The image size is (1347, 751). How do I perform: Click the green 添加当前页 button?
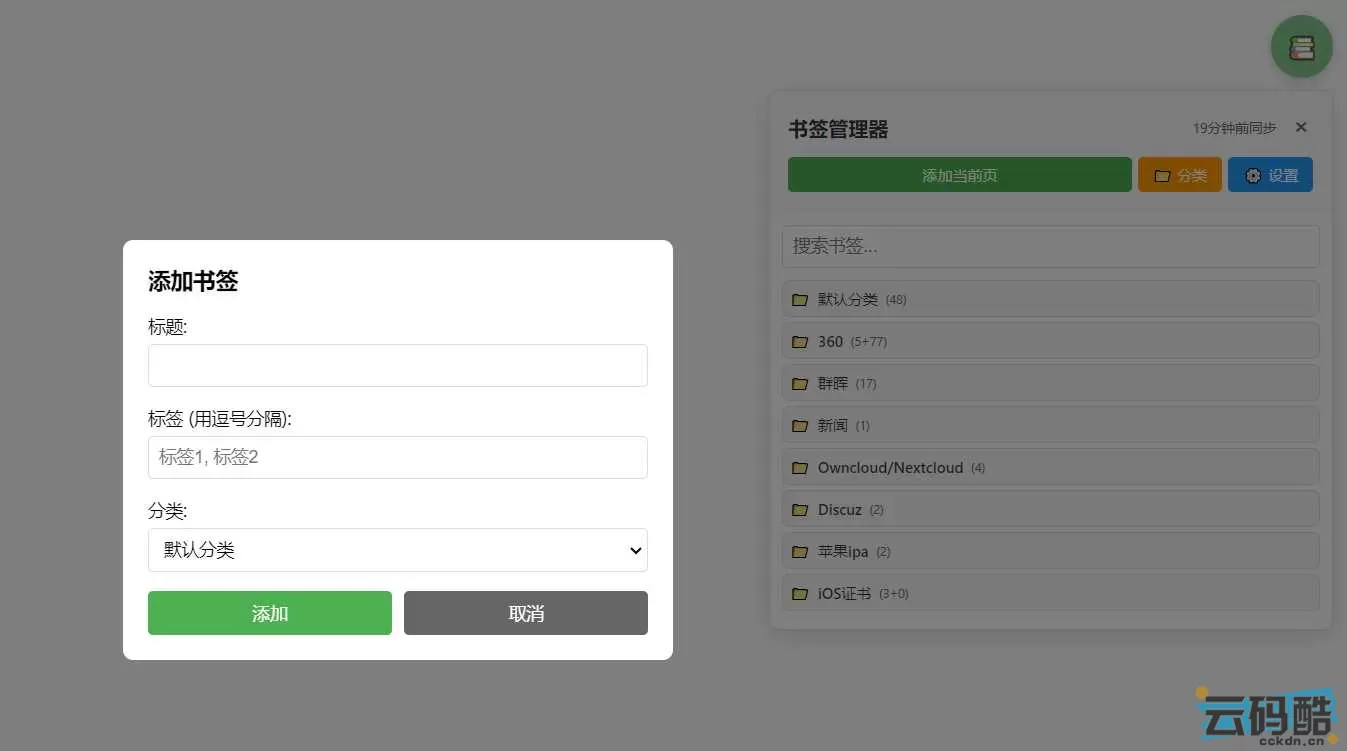coord(958,174)
